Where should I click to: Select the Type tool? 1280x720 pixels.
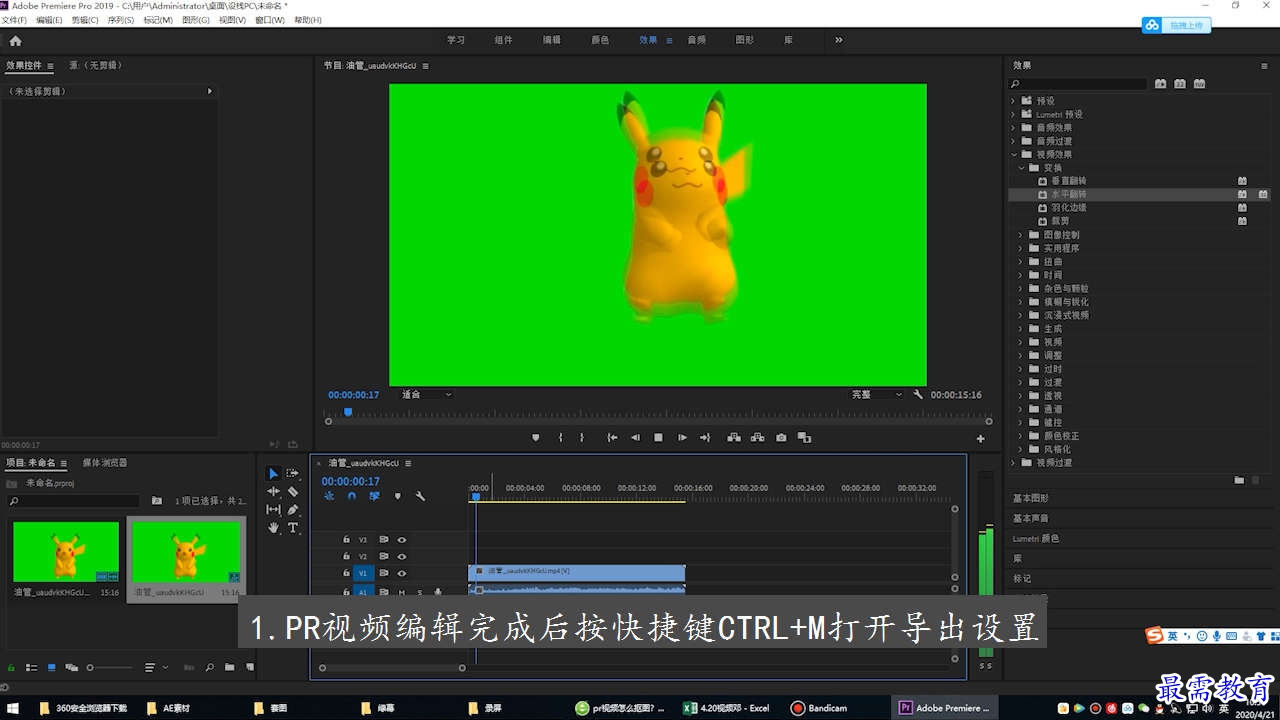pos(293,527)
